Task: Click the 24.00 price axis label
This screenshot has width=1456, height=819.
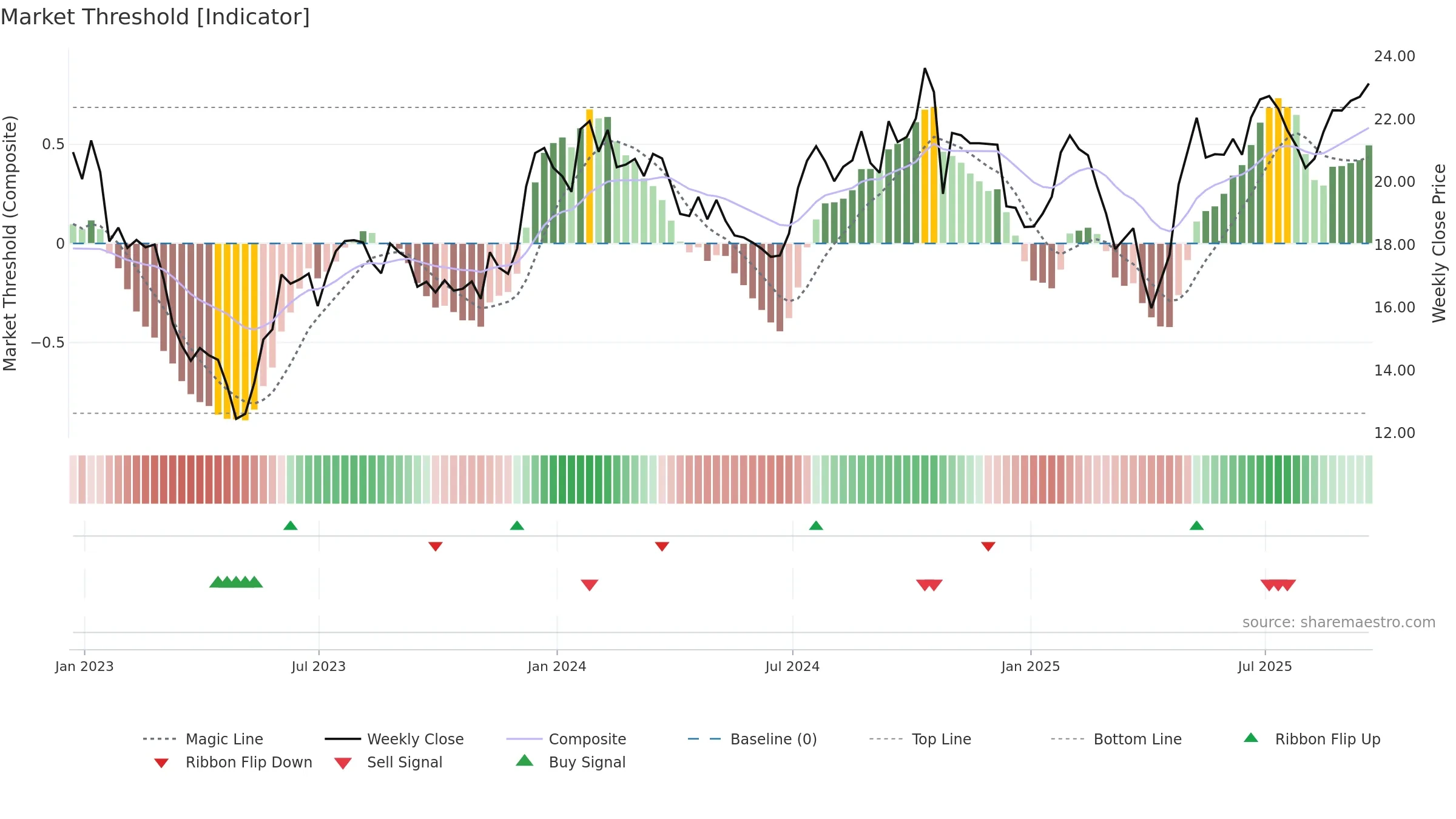Action: pos(1395,56)
